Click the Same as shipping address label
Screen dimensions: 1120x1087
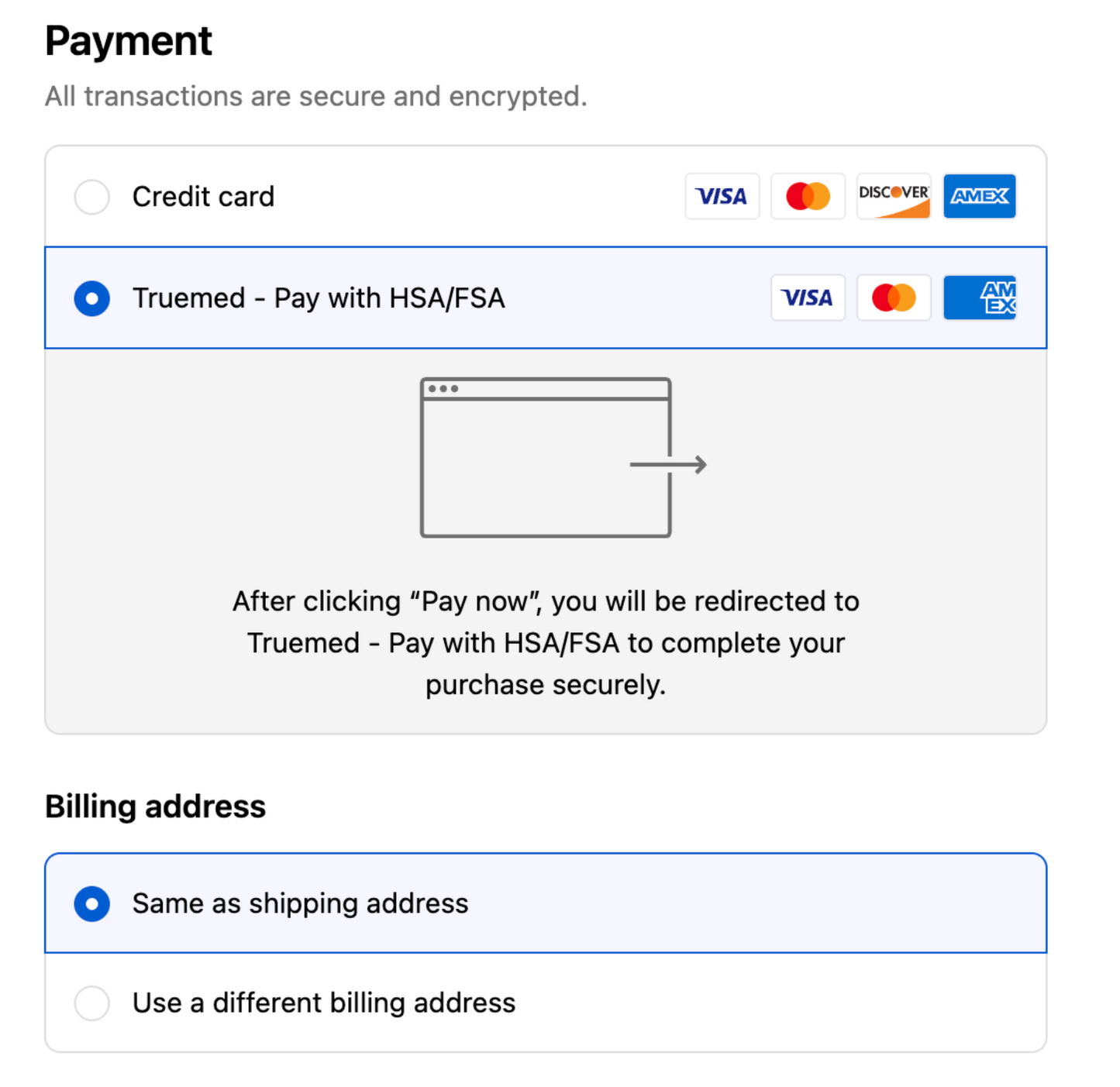(301, 903)
